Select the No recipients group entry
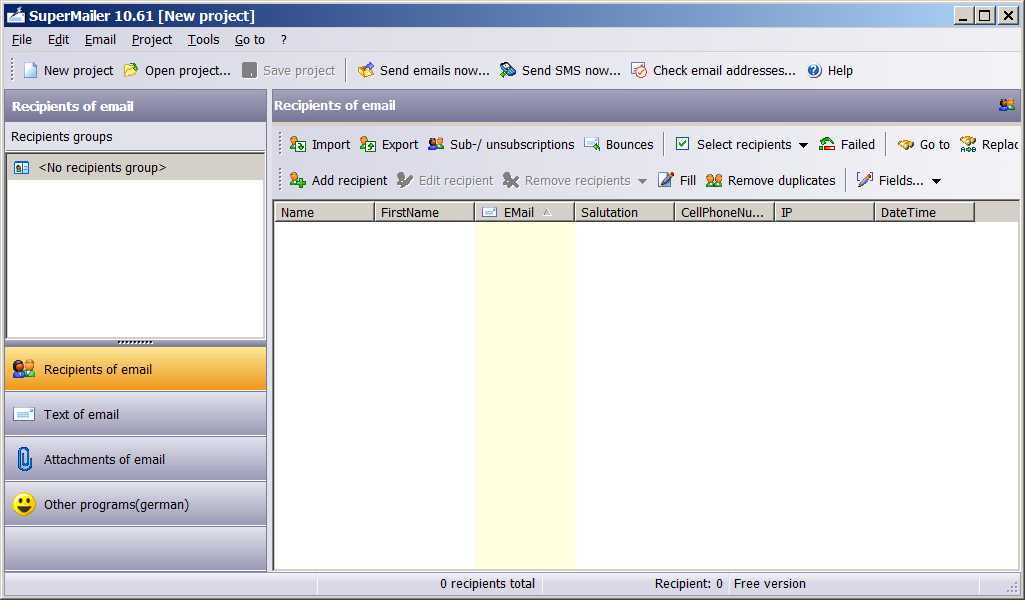The image size is (1025, 600). point(102,168)
